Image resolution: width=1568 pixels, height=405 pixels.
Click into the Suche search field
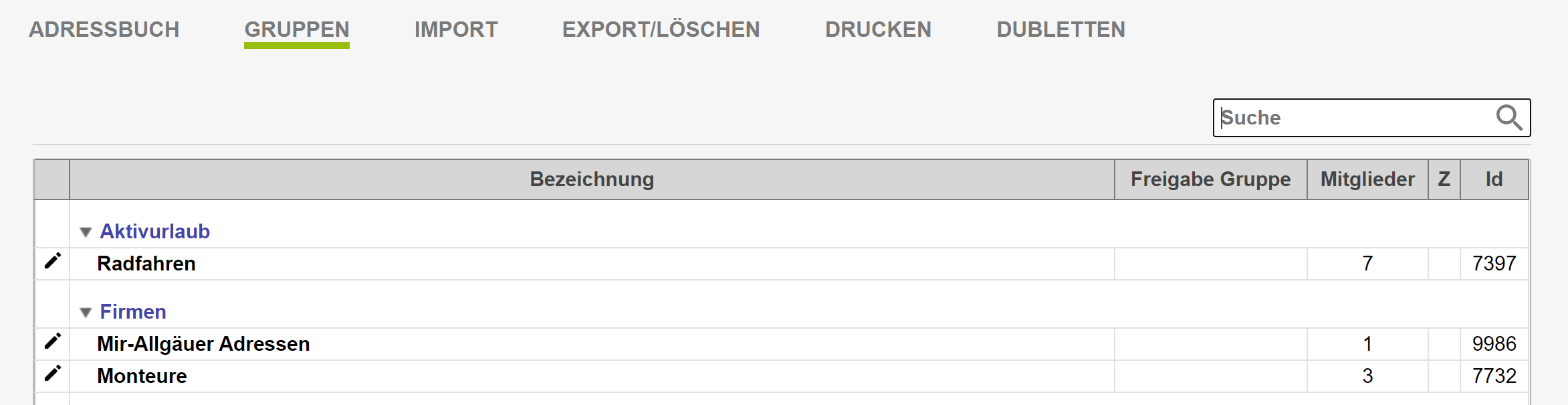coord(1351,118)
